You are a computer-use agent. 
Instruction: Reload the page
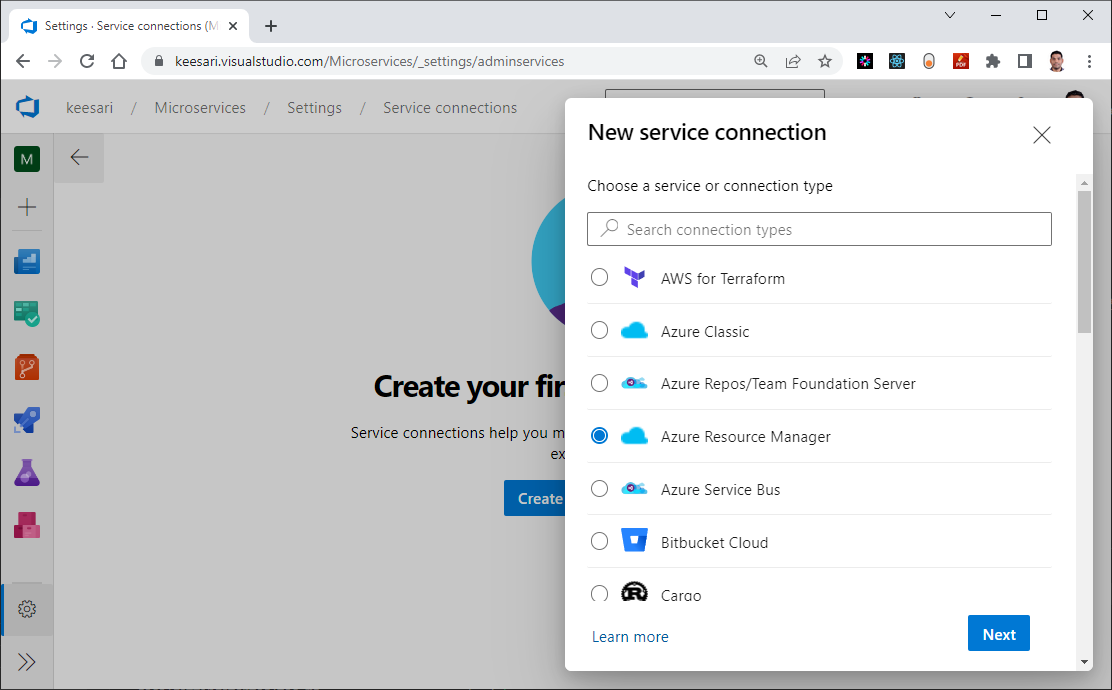87,61
